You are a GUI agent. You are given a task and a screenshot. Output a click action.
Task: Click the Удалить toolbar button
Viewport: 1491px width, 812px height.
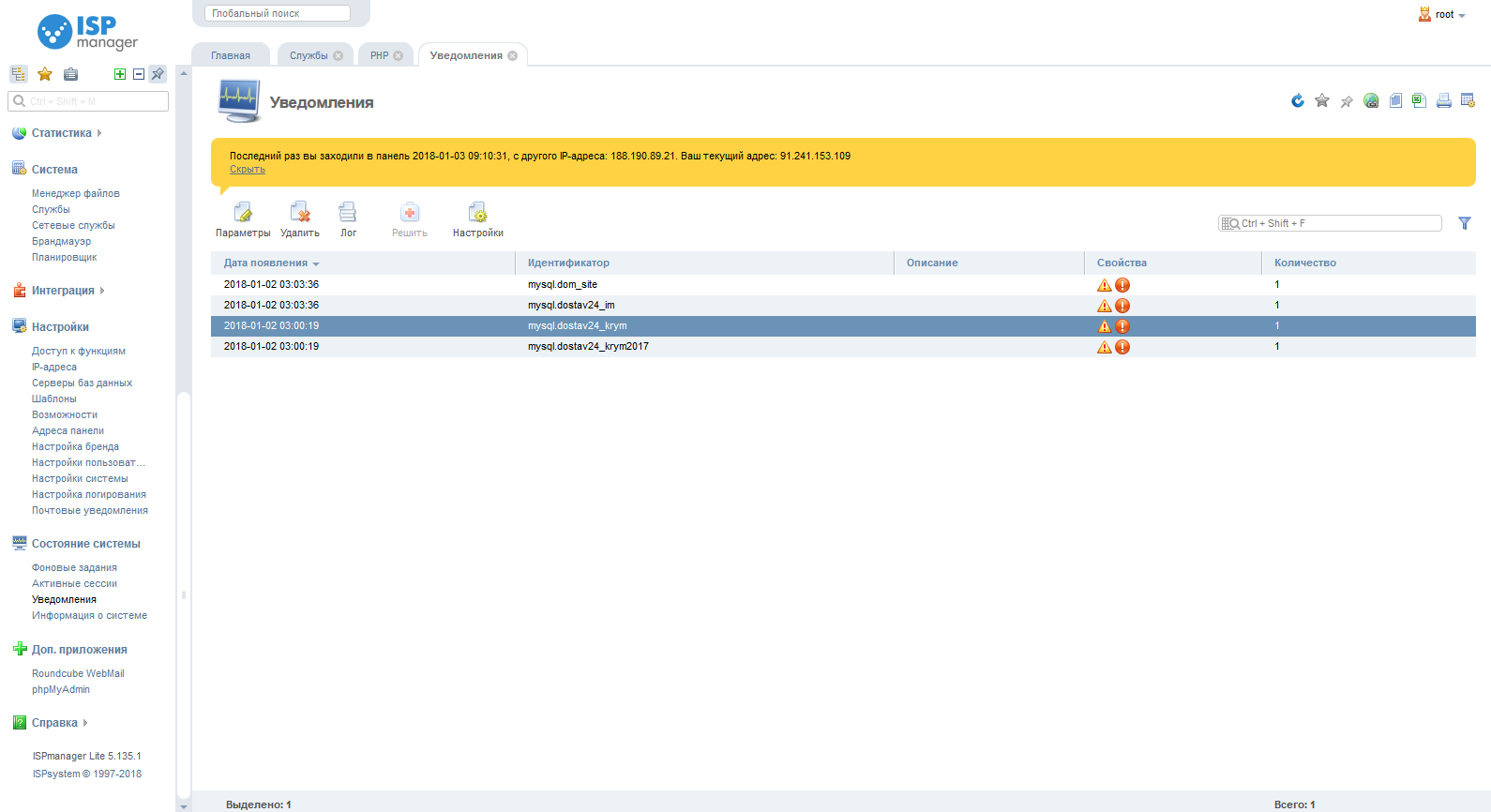coord(300,220)
